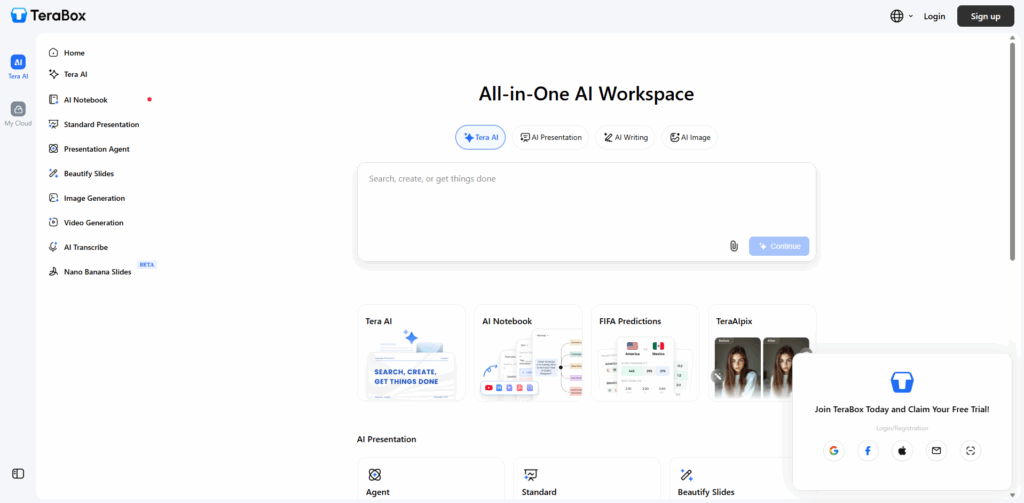Click the vertical page scrollbar
This screenshot has height=503, width=1024.
tap(1012, 150)
